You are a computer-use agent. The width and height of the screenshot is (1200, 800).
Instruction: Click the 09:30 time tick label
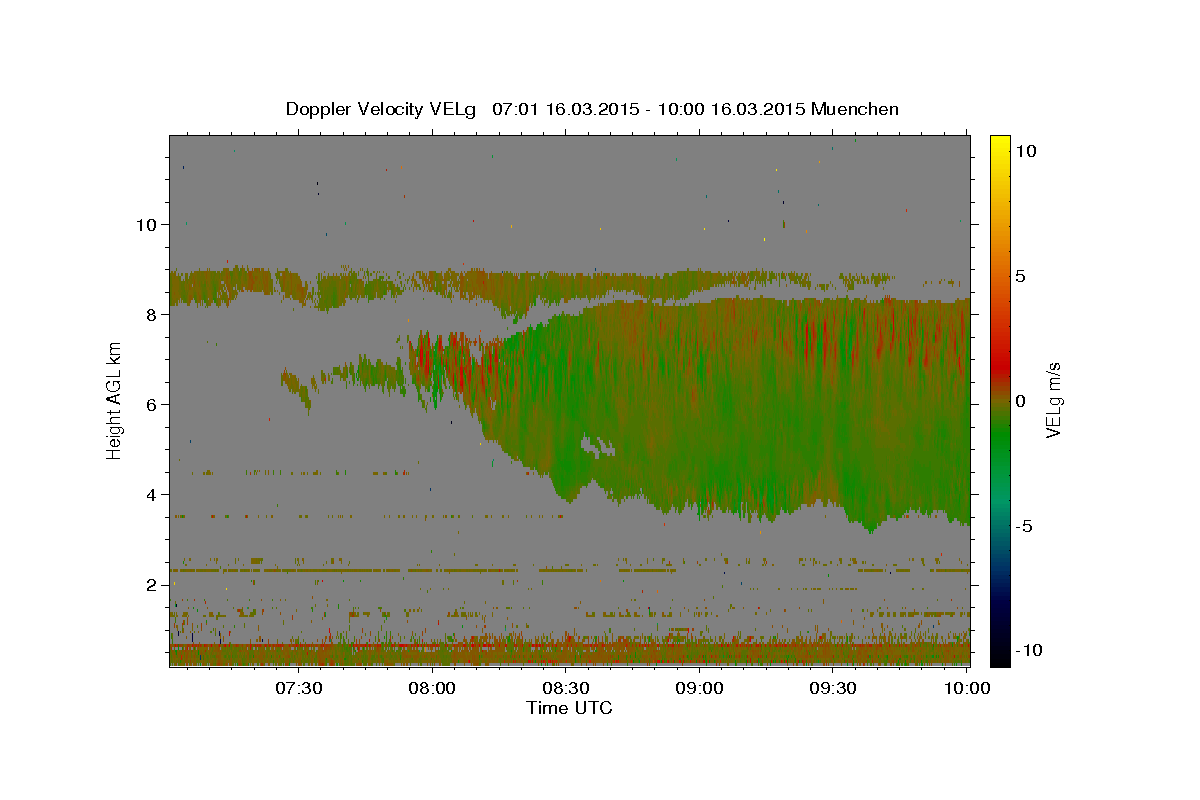(832, 688)
